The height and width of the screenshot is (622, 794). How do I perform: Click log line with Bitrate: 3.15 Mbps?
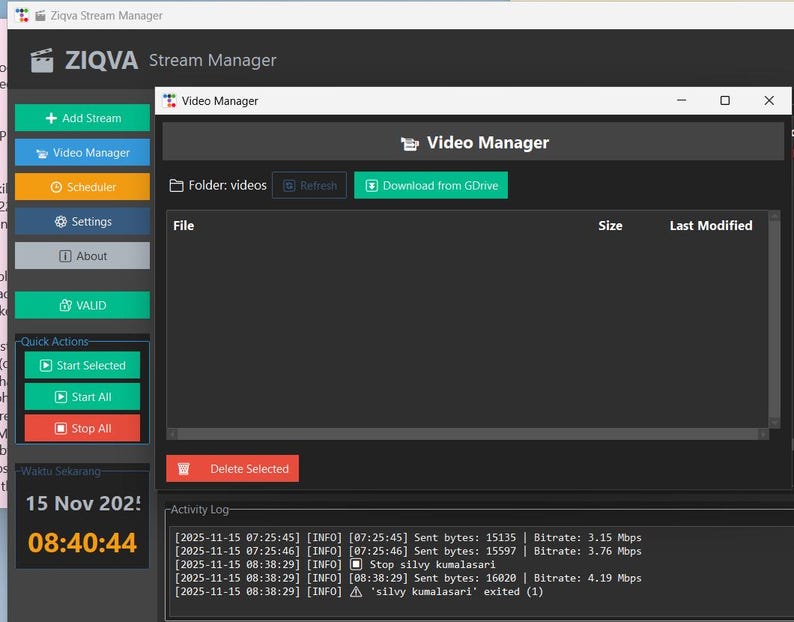click(x=408, y=537)
